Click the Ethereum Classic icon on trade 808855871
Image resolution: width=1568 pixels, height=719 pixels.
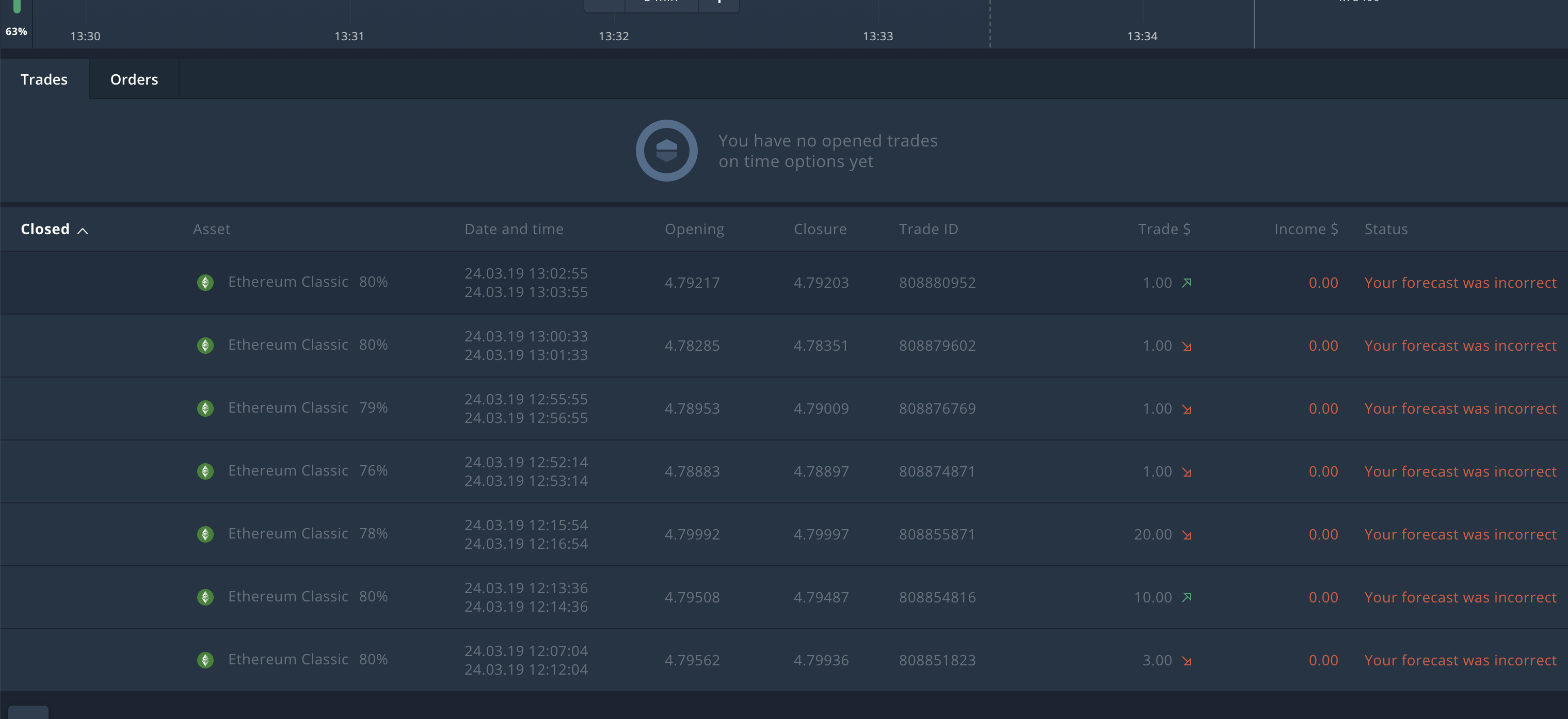point(205,534)
